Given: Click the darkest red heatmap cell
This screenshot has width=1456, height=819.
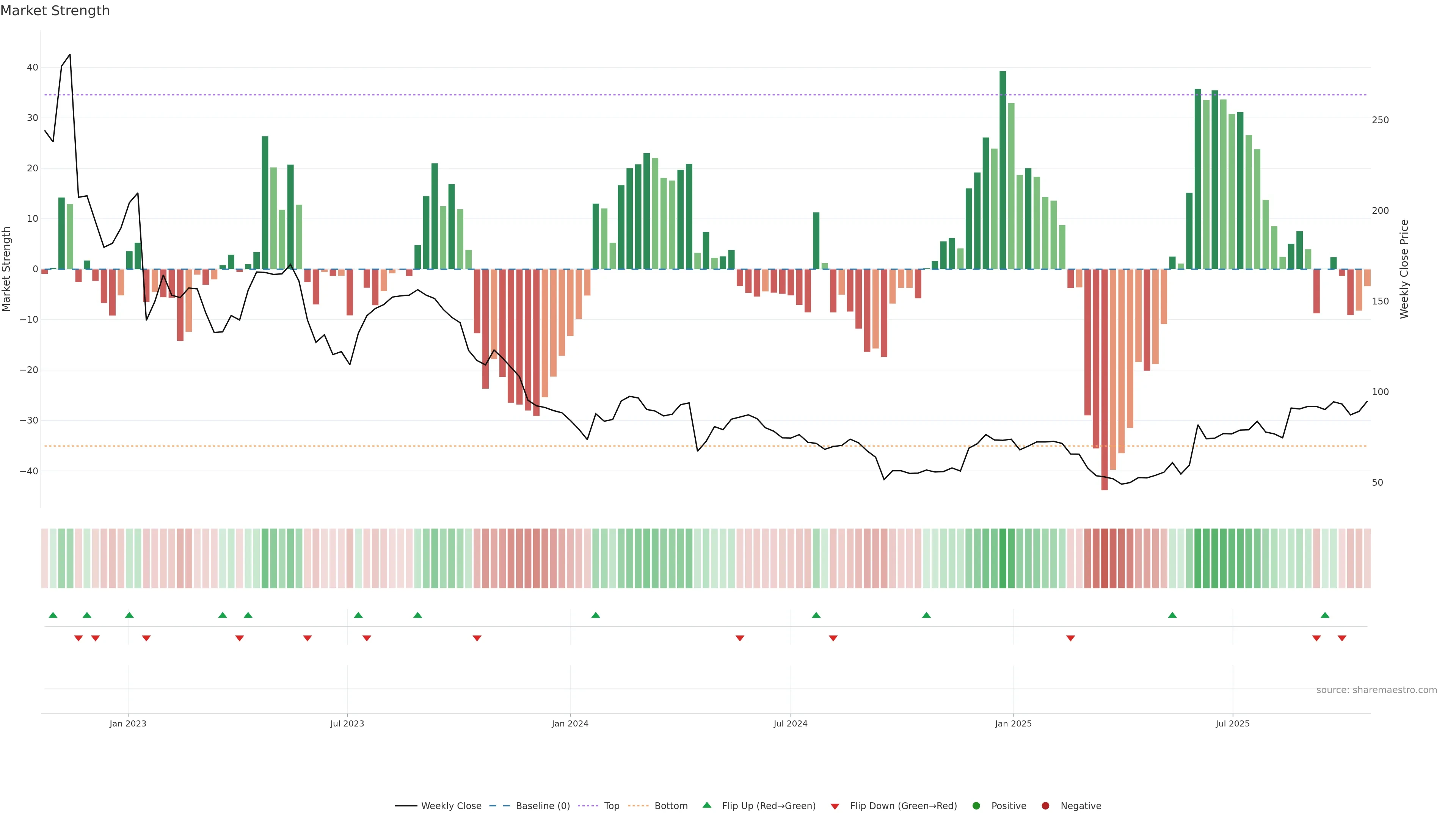Looking at the screenshot, I should pyautogui.click(x=1105, y=559).
